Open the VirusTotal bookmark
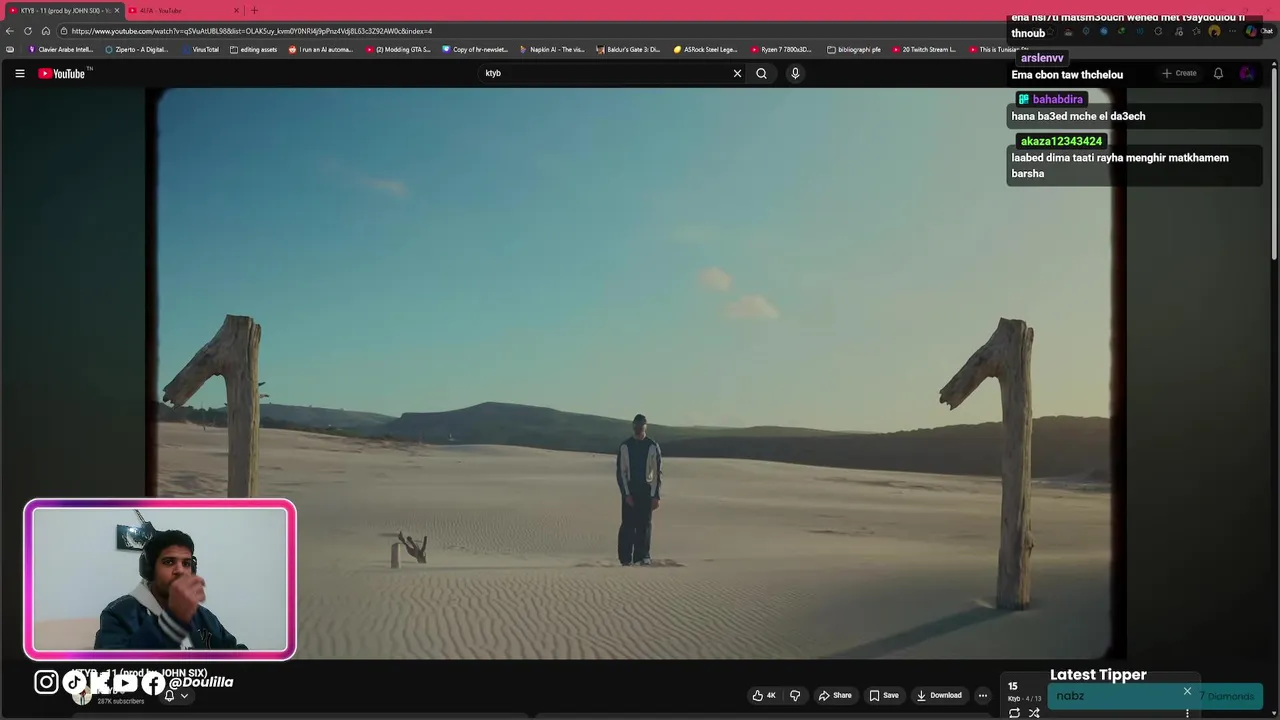The image size is (1280, 720). [x=200, y=49]
